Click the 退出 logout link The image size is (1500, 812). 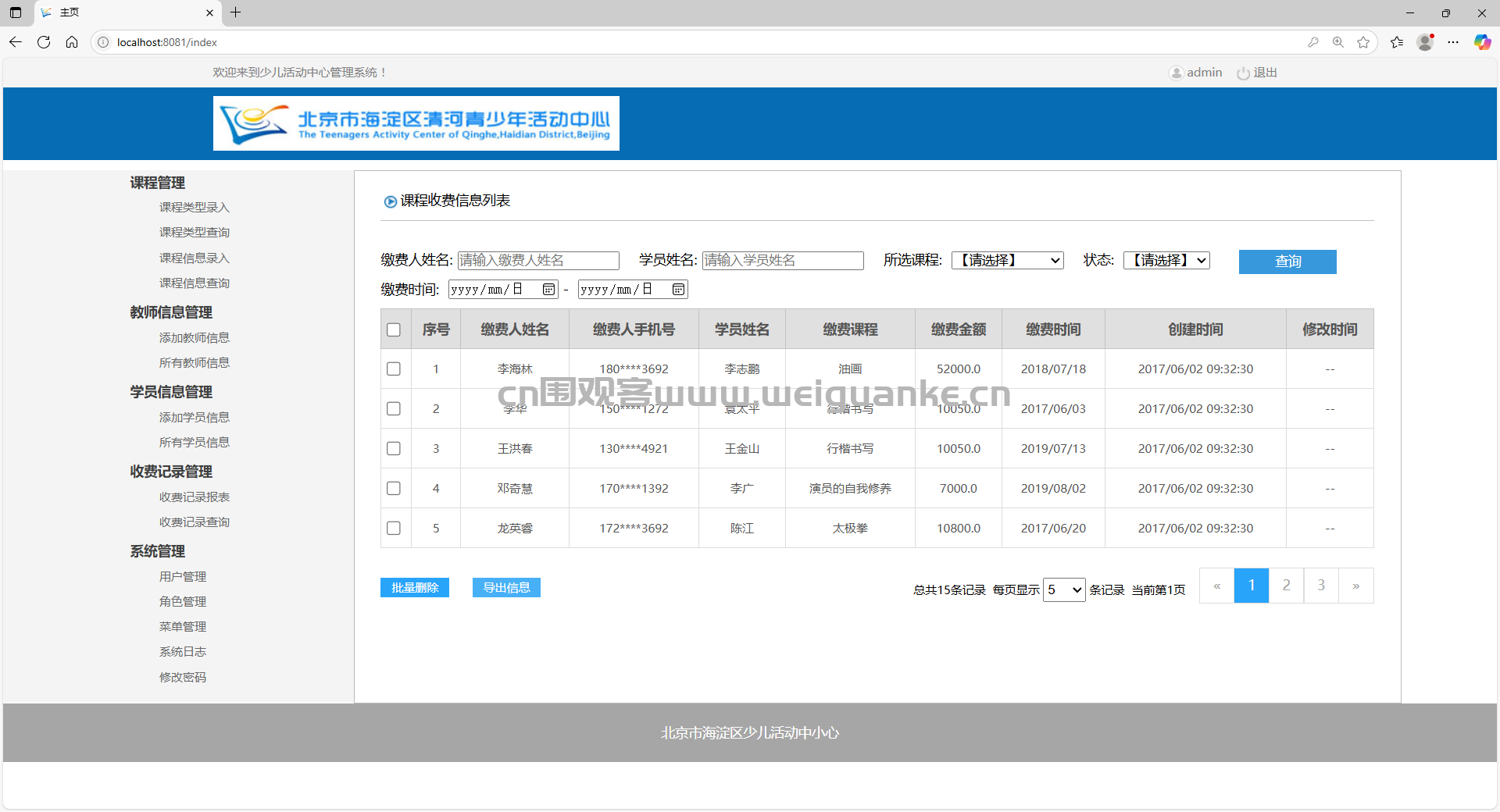1265,73
